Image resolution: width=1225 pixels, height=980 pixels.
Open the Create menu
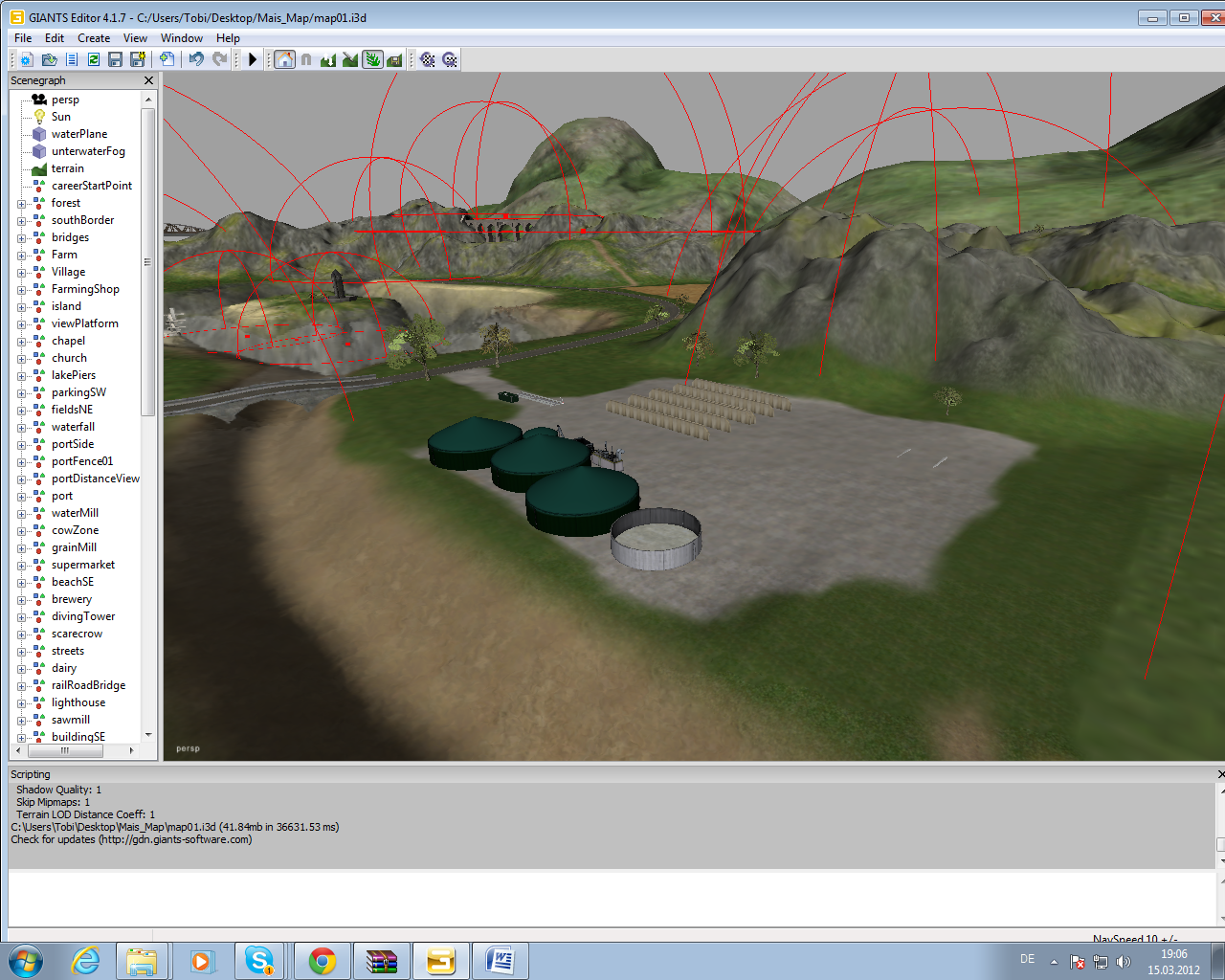pyautogui.click(x=94, y=38)
